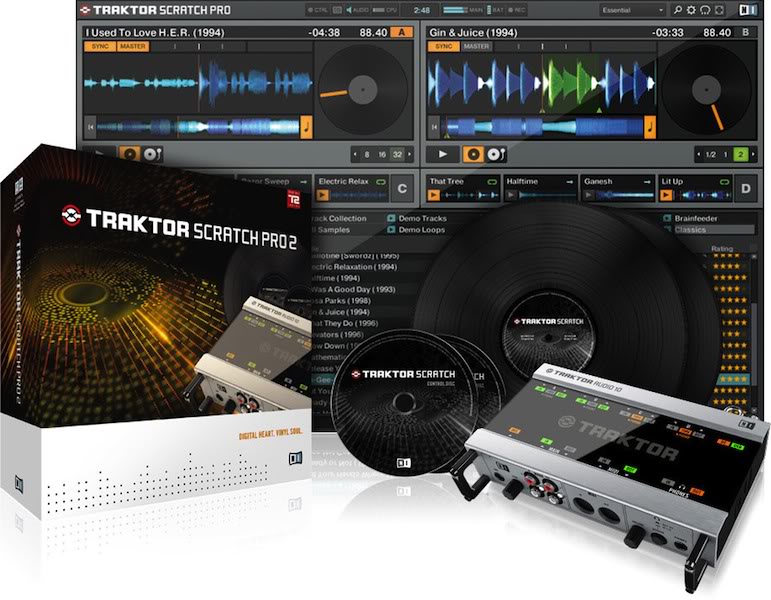Open sample deck D menu
The width and height of the screenshot is (771, 600).
[x=745, y=189]
